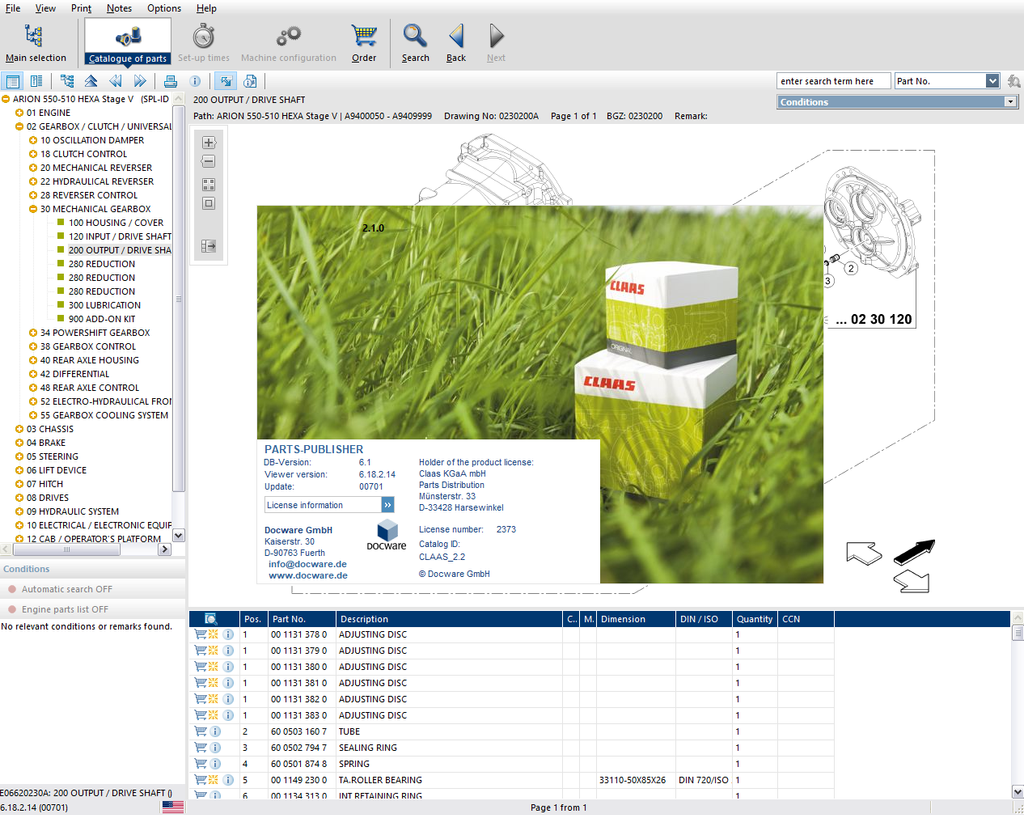Collapse the 30 MECHANICAL GEARBOX node

tap(33, 209)
